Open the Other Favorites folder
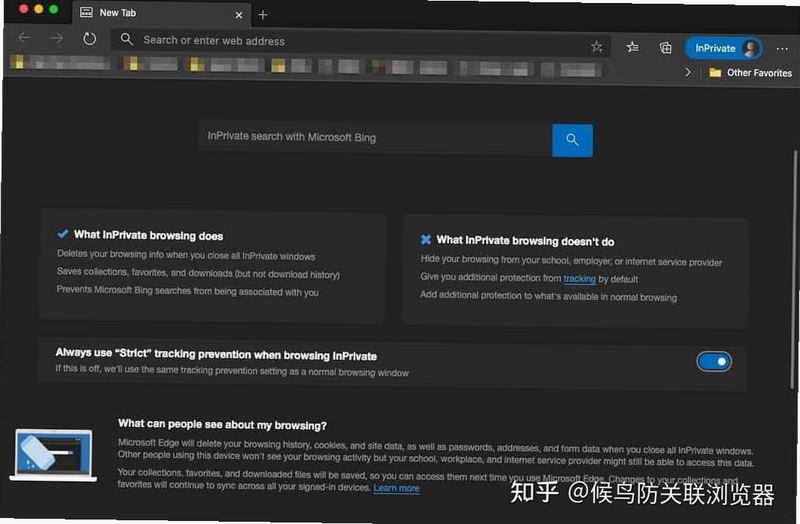Screen dimensions: 800x524 click(751, 72)
